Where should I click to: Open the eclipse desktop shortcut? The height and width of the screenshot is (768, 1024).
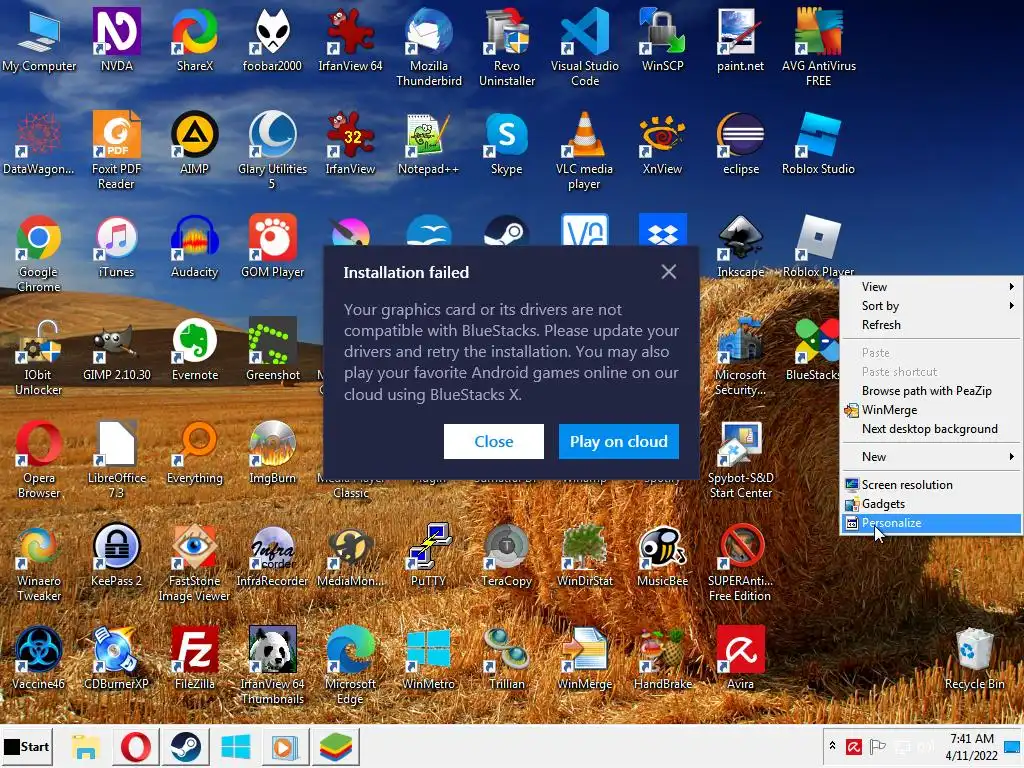tap(741, 142)
